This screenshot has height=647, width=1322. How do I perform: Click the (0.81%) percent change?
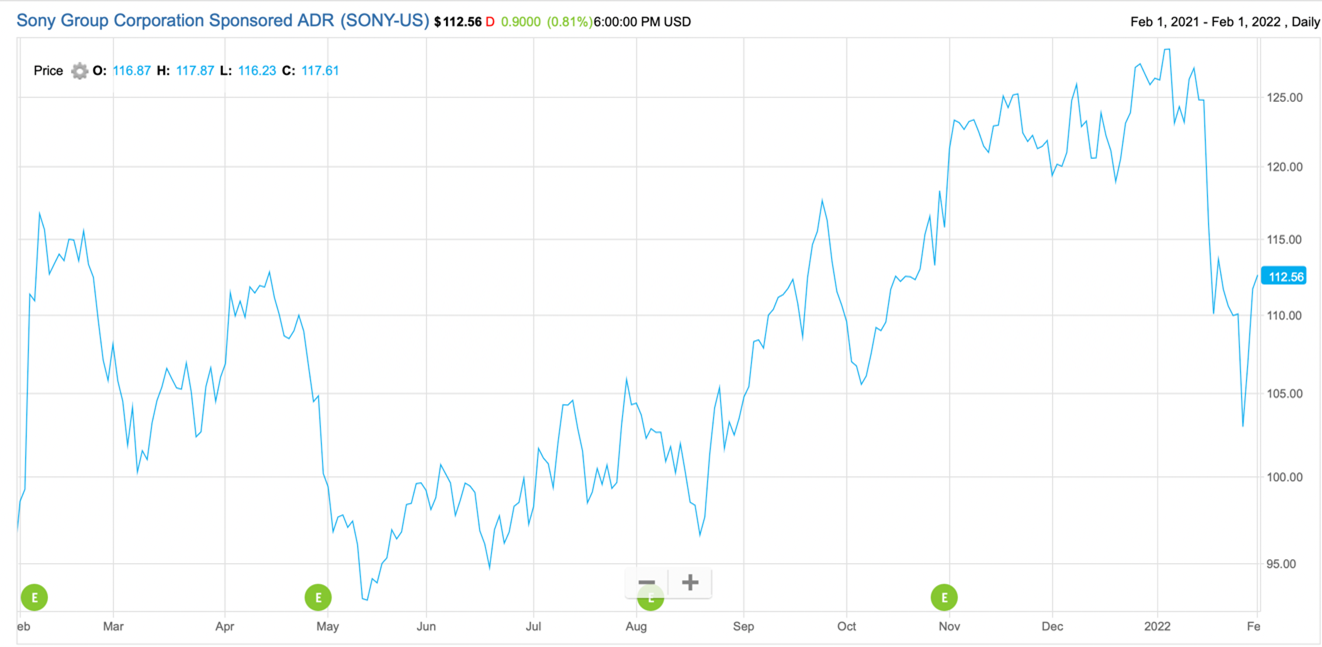[x=569, y=21]
